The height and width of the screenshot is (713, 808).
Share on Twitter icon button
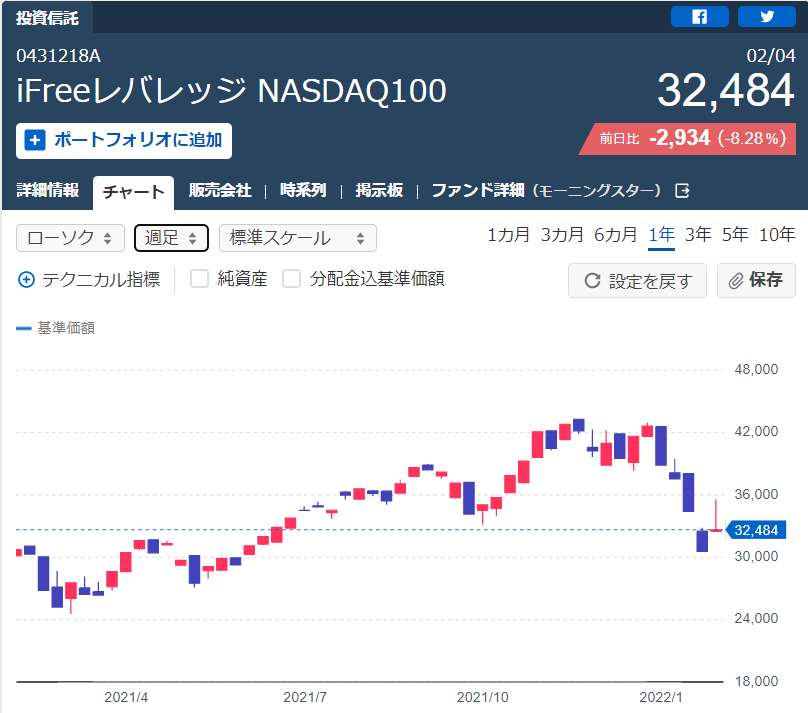pyautogui.click(x=767, y=16)
